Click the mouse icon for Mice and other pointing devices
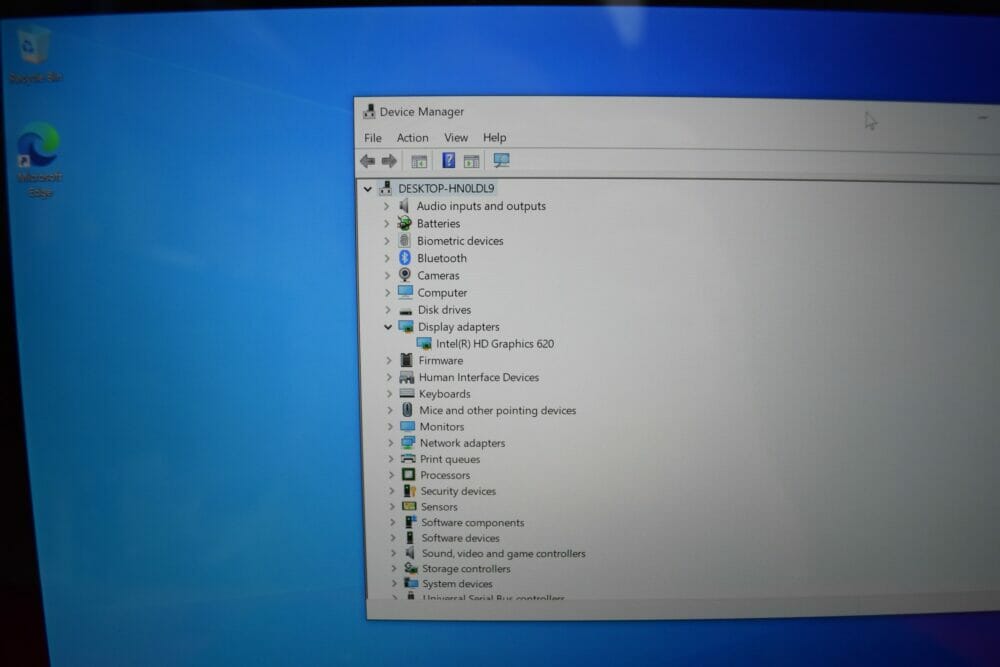Viewport: 1000px width, 667px height. click(x=408, y=410)
